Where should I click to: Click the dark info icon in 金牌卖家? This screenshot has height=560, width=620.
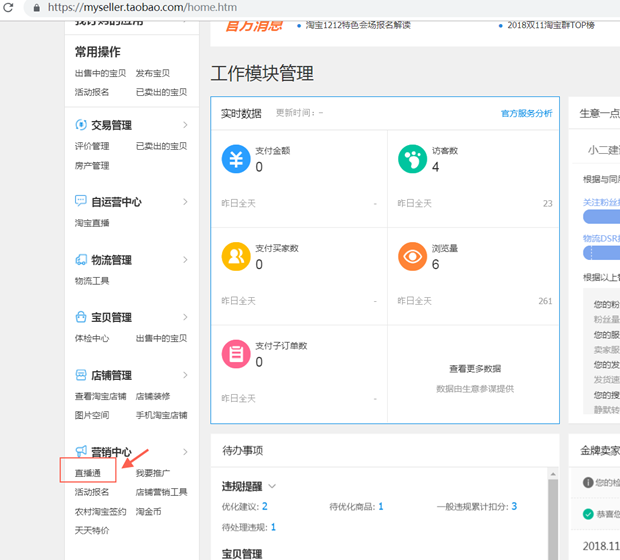coord(588,482)
